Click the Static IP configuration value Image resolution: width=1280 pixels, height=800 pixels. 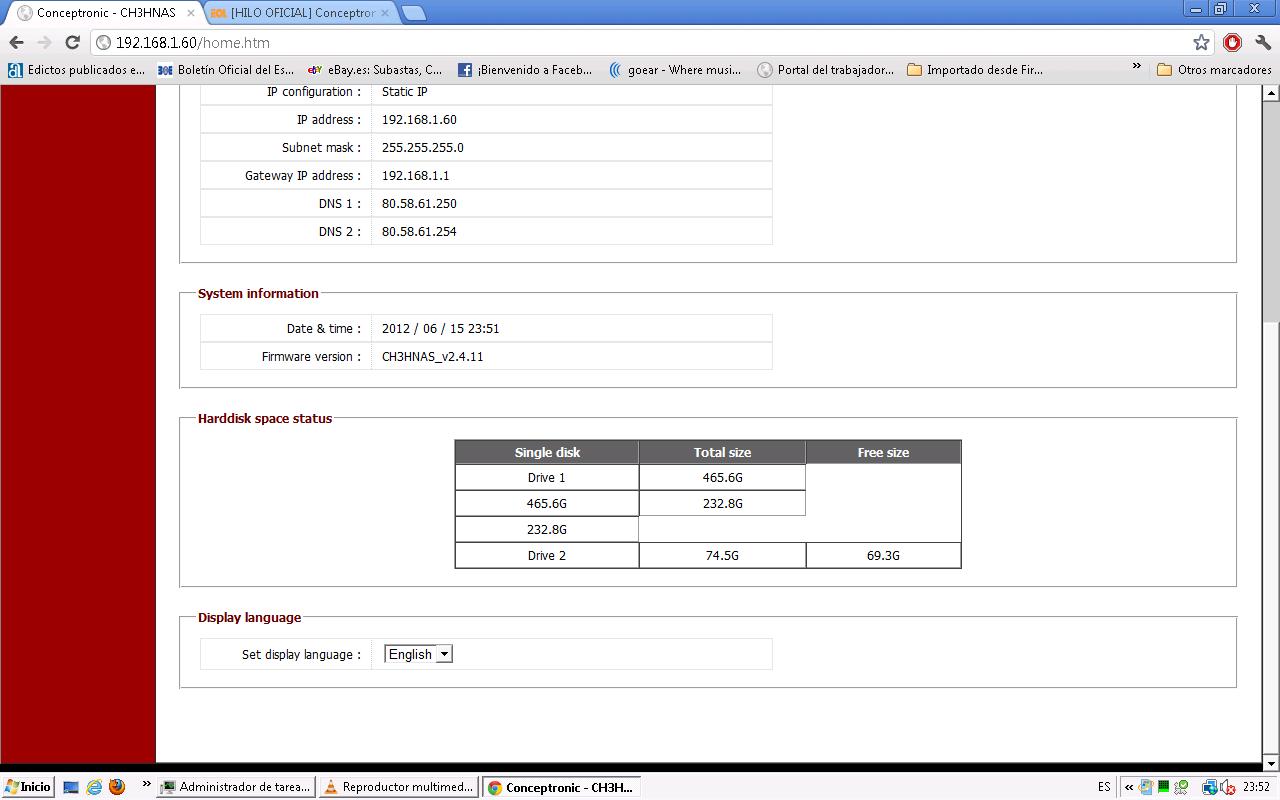(x=405, y=91)
